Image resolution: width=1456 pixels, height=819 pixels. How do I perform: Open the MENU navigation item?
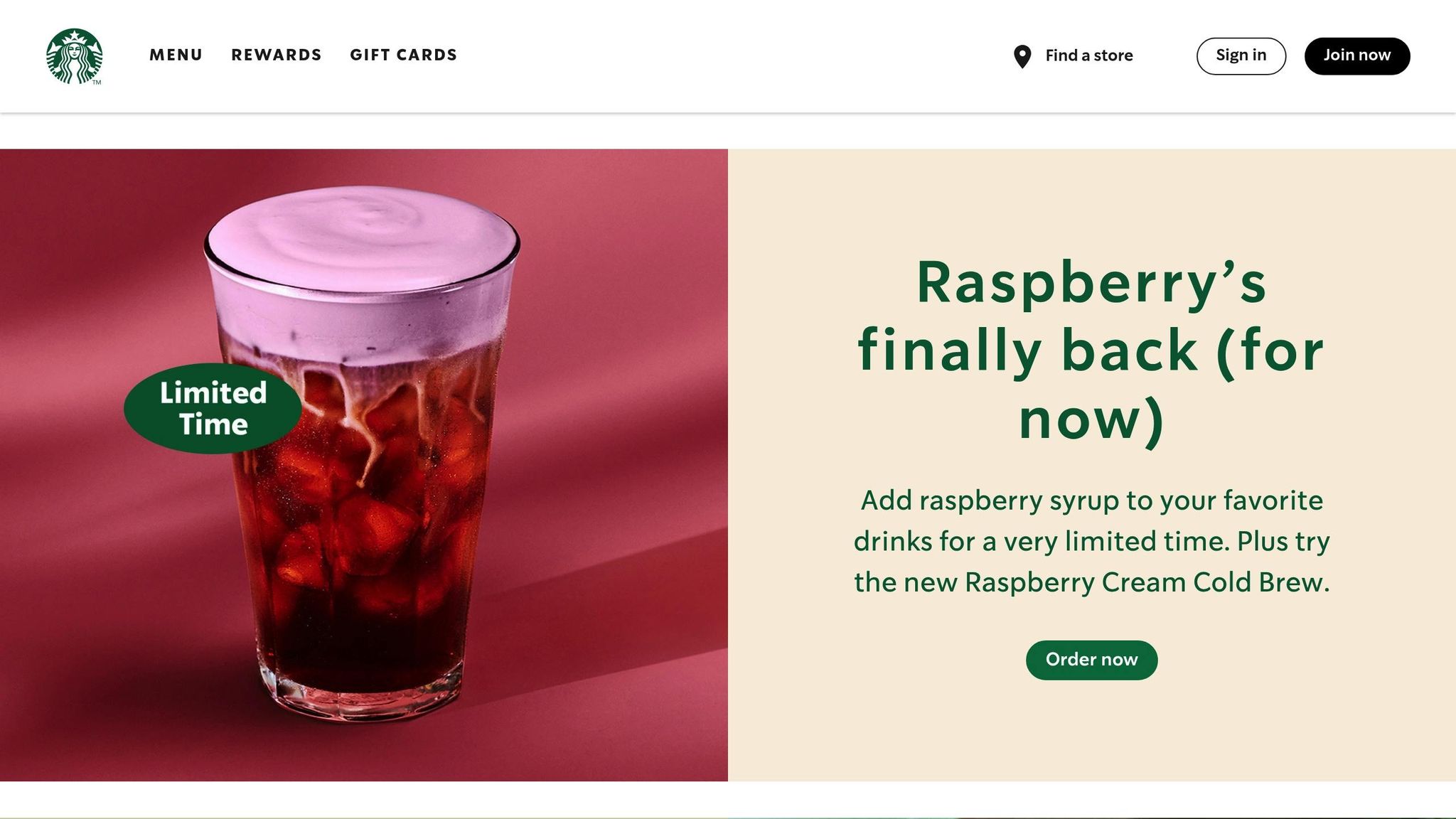[176, 55]
